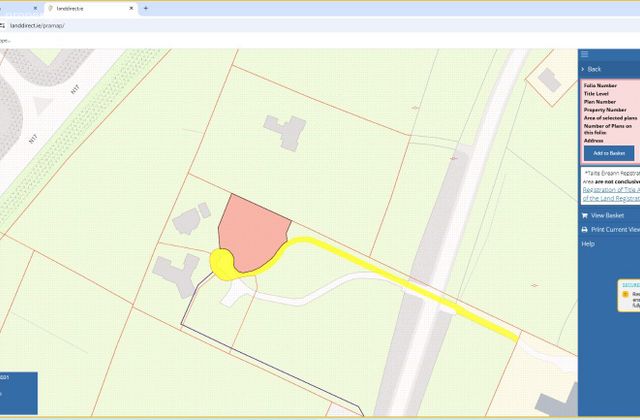Click the View Basket label
Image resolution: width=640 pixels, height=420 pixels.
(x=607, y=216)
